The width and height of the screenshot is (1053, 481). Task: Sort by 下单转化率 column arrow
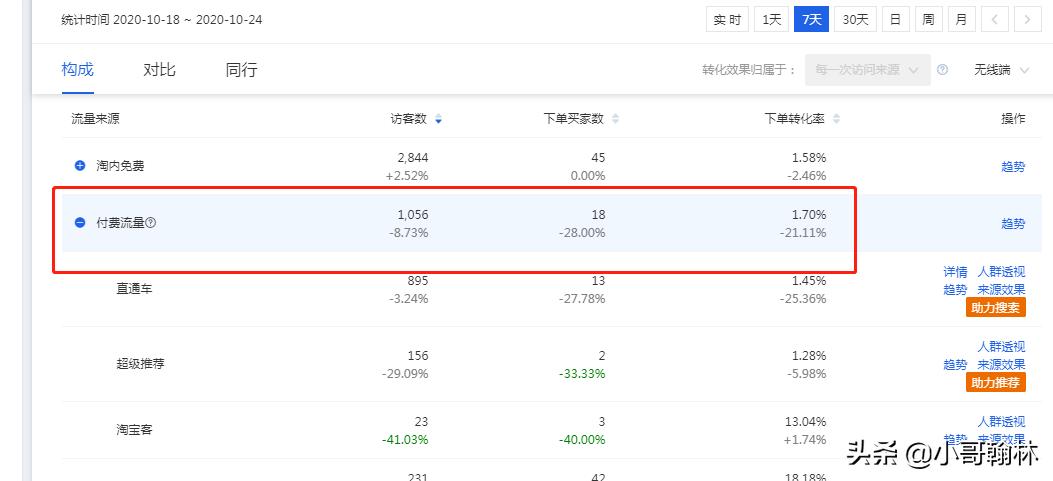tap(836, 120)
